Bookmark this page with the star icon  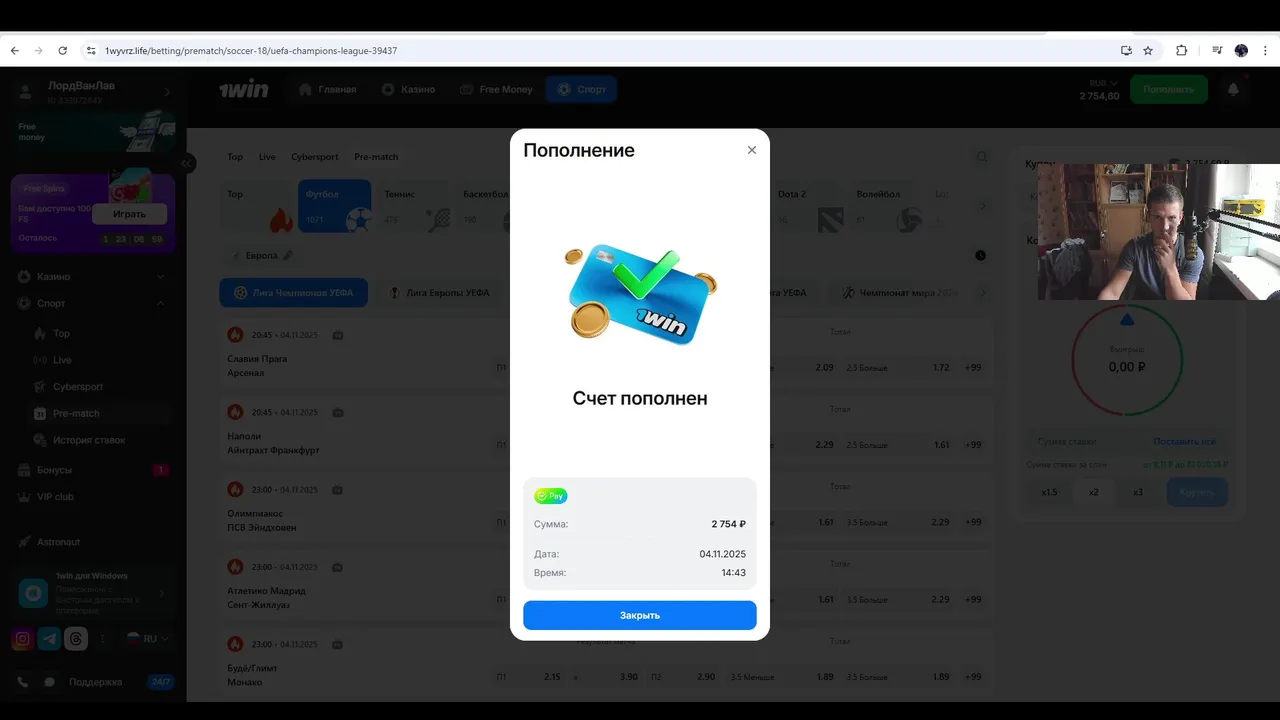tap(1148, 50)
